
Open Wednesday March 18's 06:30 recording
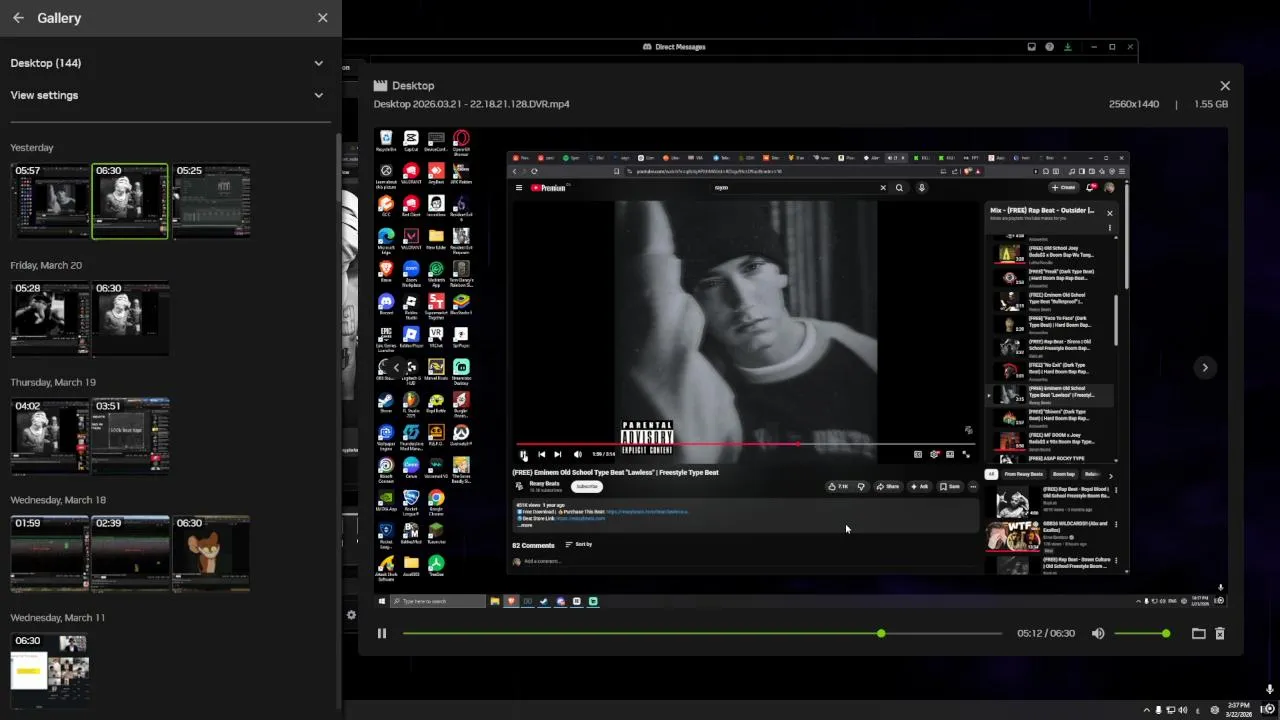pyautogui.click(x=211, y=553)
